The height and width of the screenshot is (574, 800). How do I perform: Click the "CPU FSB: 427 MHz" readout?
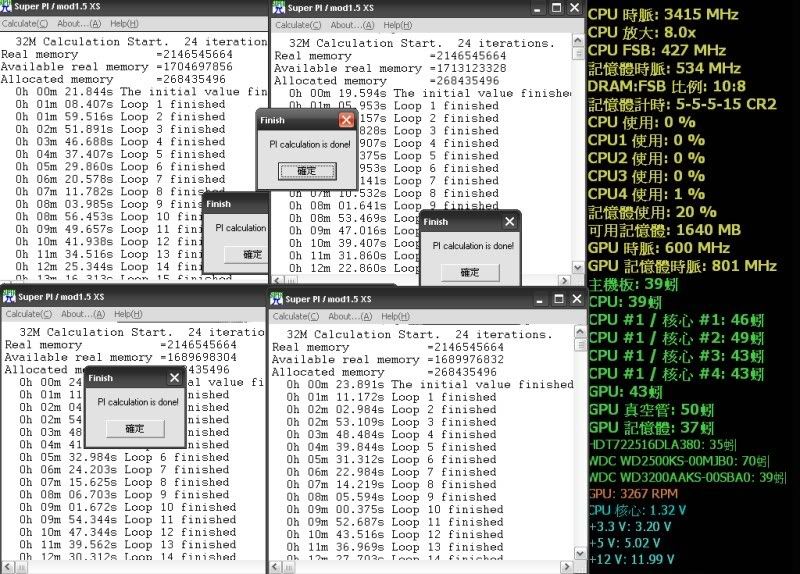click(657, 50)
